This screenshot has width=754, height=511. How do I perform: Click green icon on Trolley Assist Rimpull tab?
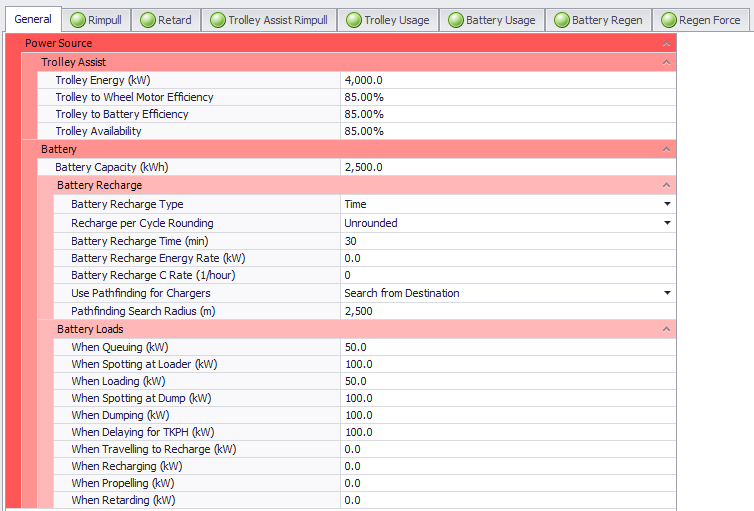[x=217, y=20]
